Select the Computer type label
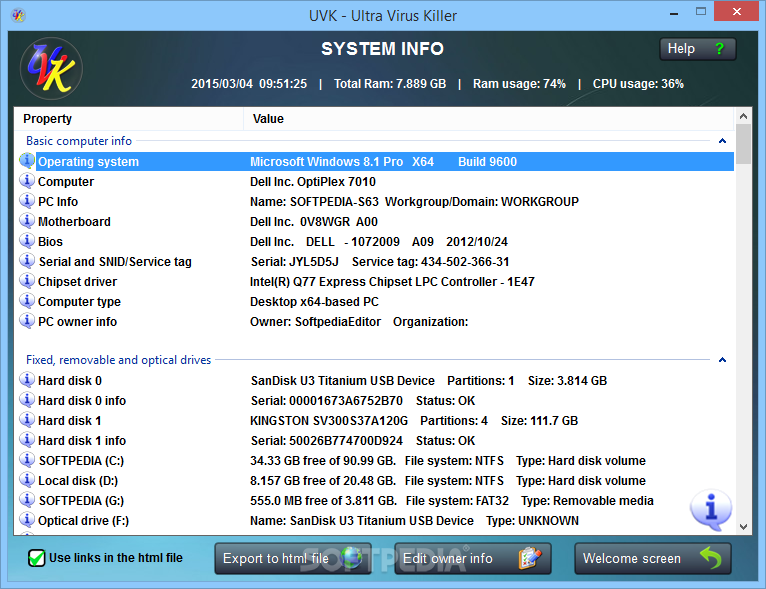The image size is (766, 589). (x=79, y=302)
